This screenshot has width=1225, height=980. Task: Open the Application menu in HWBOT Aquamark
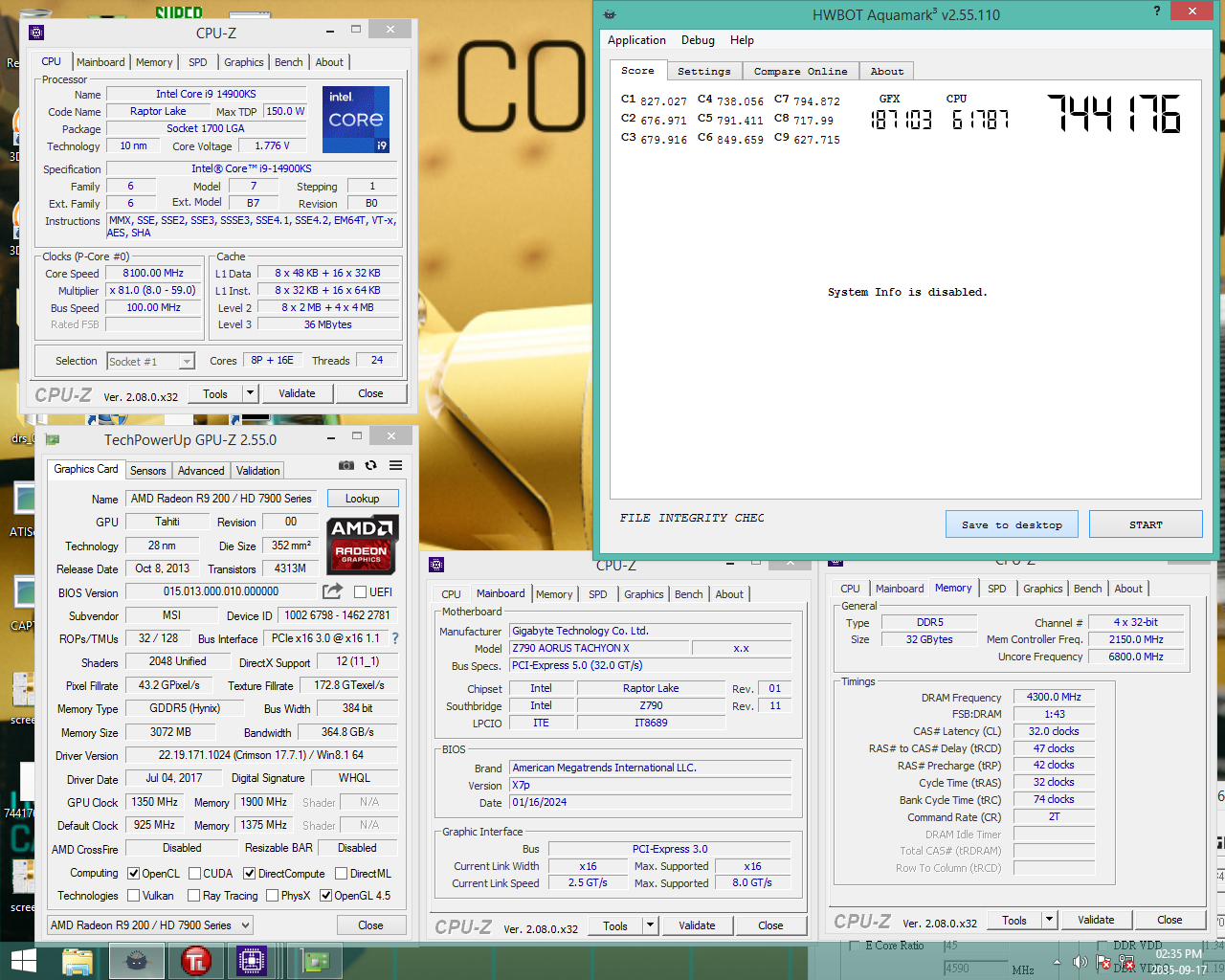click(636, 40)
